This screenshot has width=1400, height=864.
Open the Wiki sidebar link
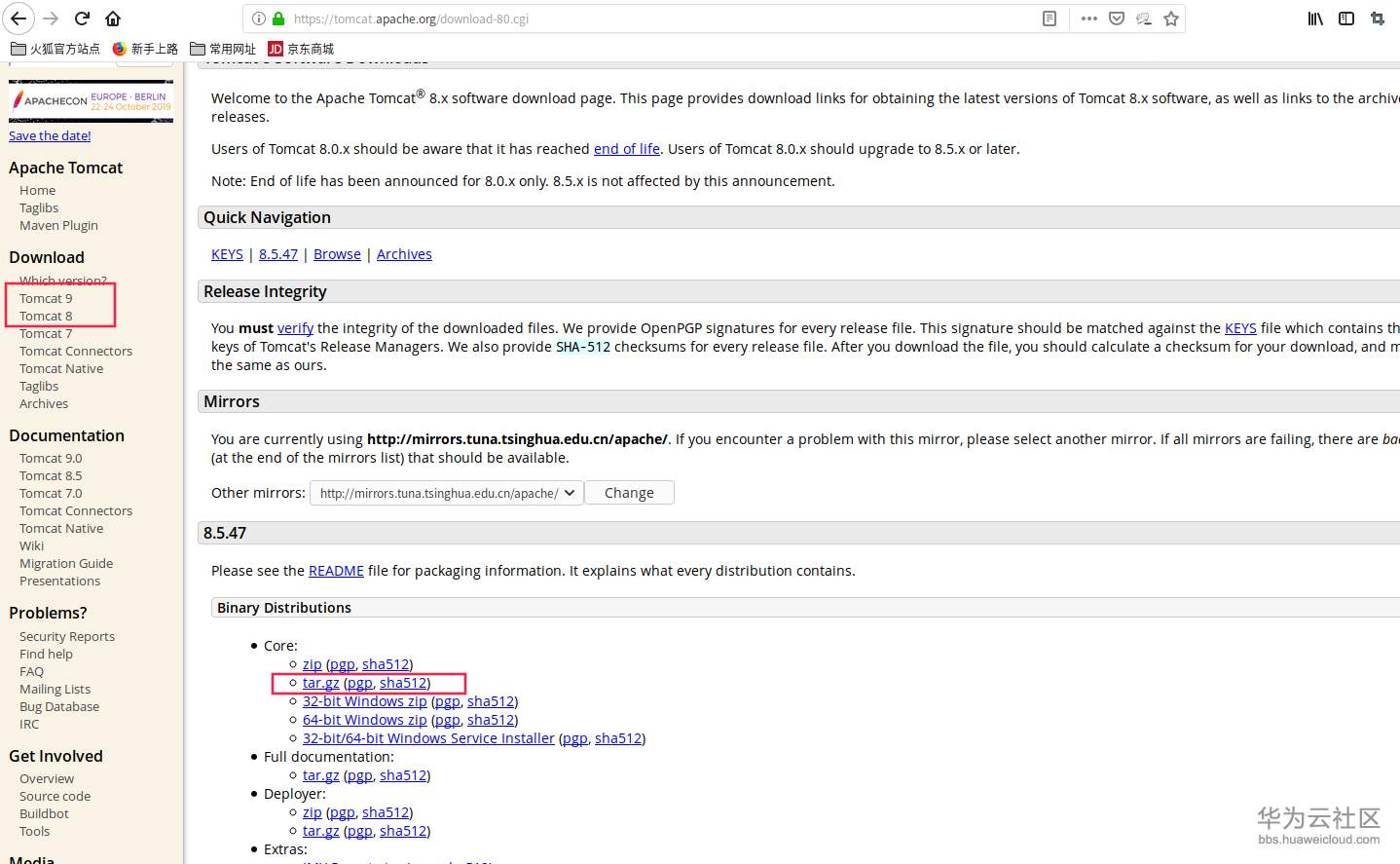tap(31, 546)
